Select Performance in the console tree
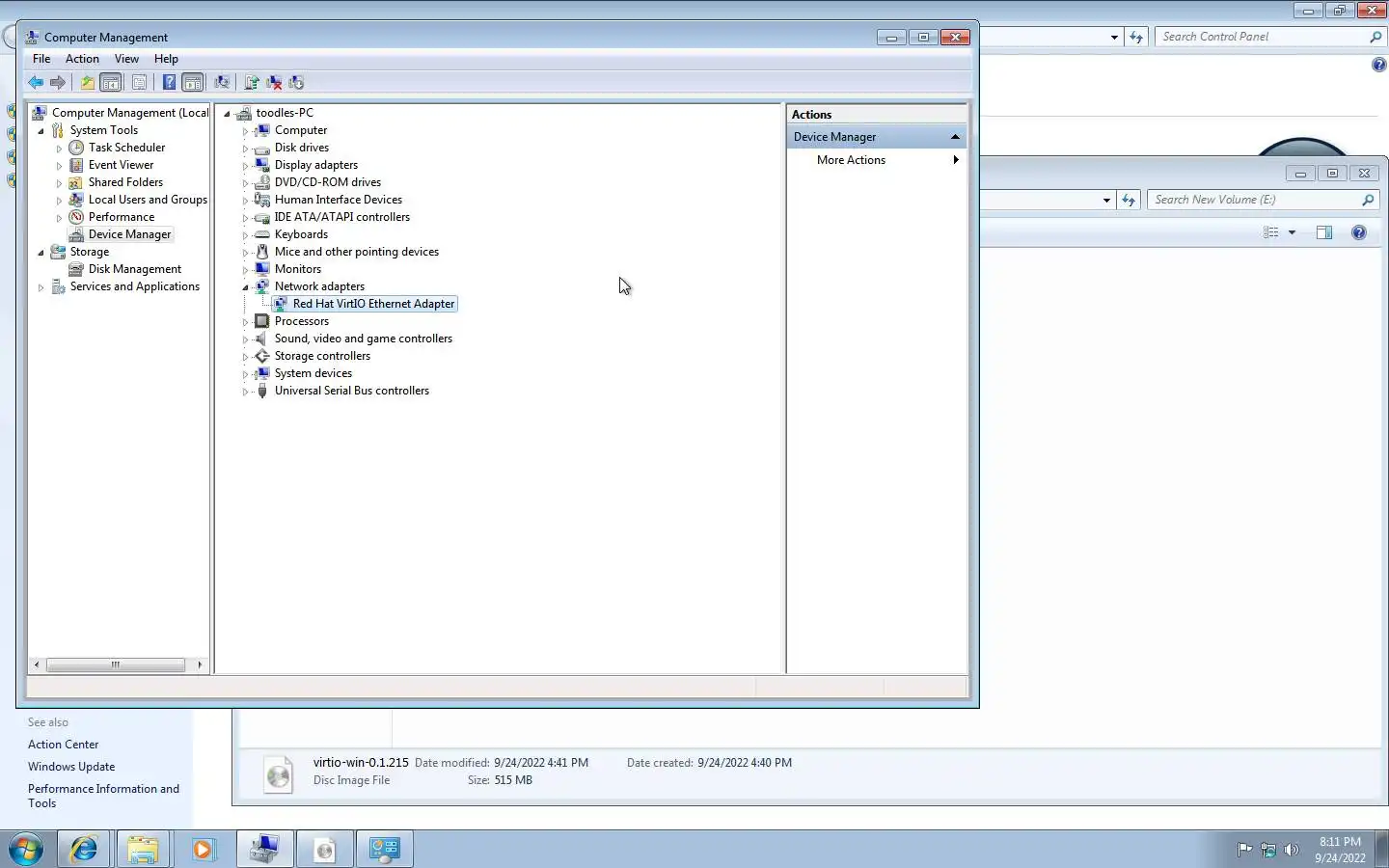This screenshot has height=868, width=1389. [x=122, y=217]
